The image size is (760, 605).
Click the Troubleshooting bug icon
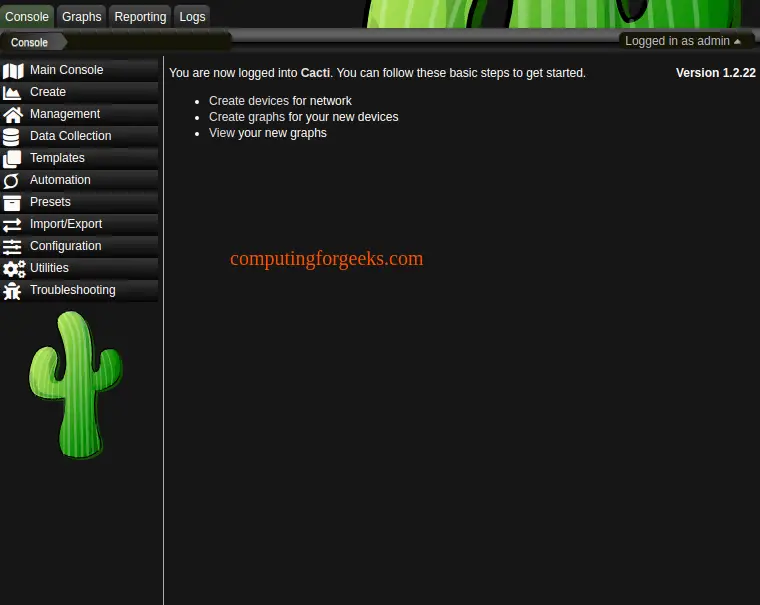tap(12, 291)
